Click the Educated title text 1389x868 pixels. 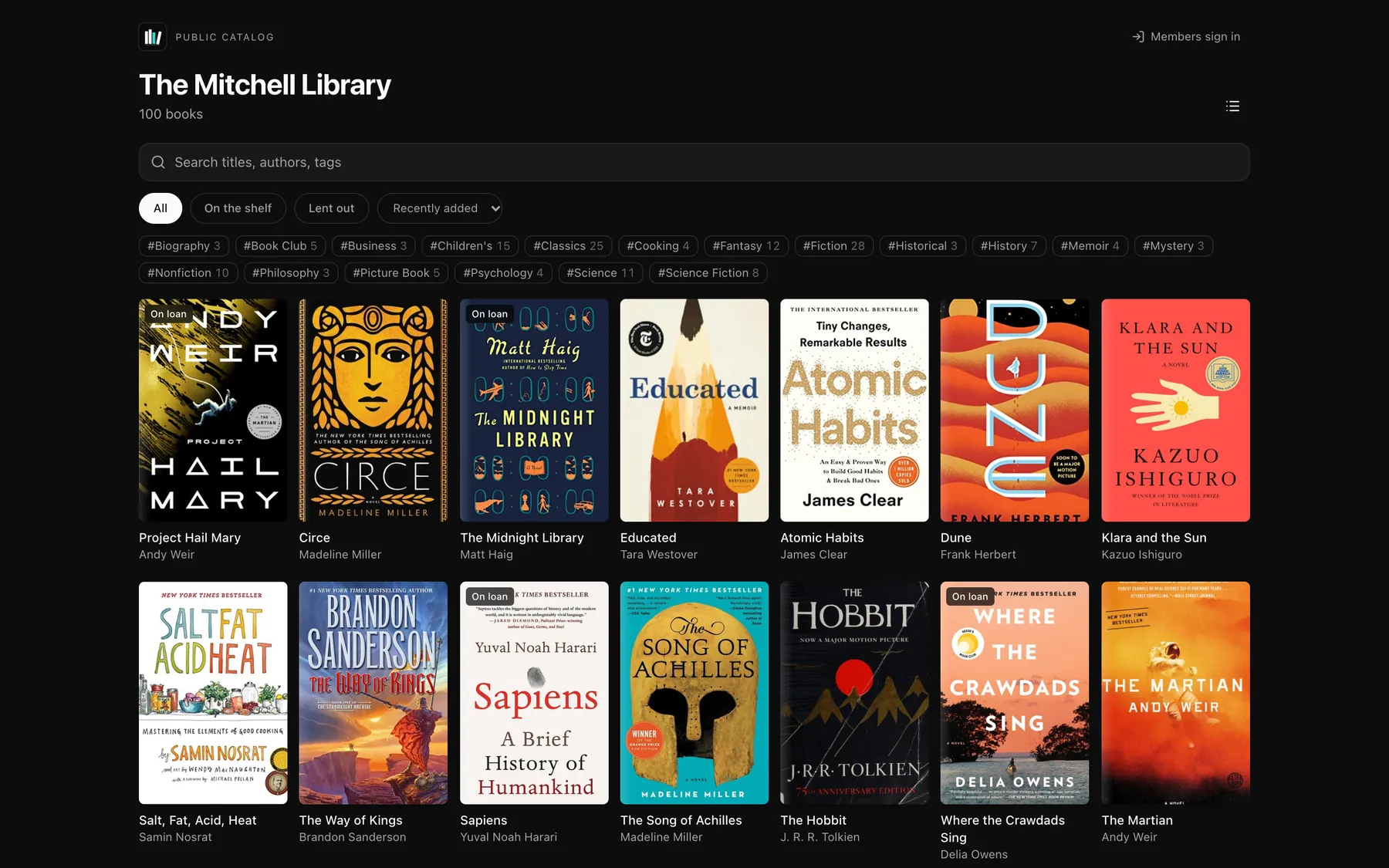pyautogui.click(x=648, y=538)
